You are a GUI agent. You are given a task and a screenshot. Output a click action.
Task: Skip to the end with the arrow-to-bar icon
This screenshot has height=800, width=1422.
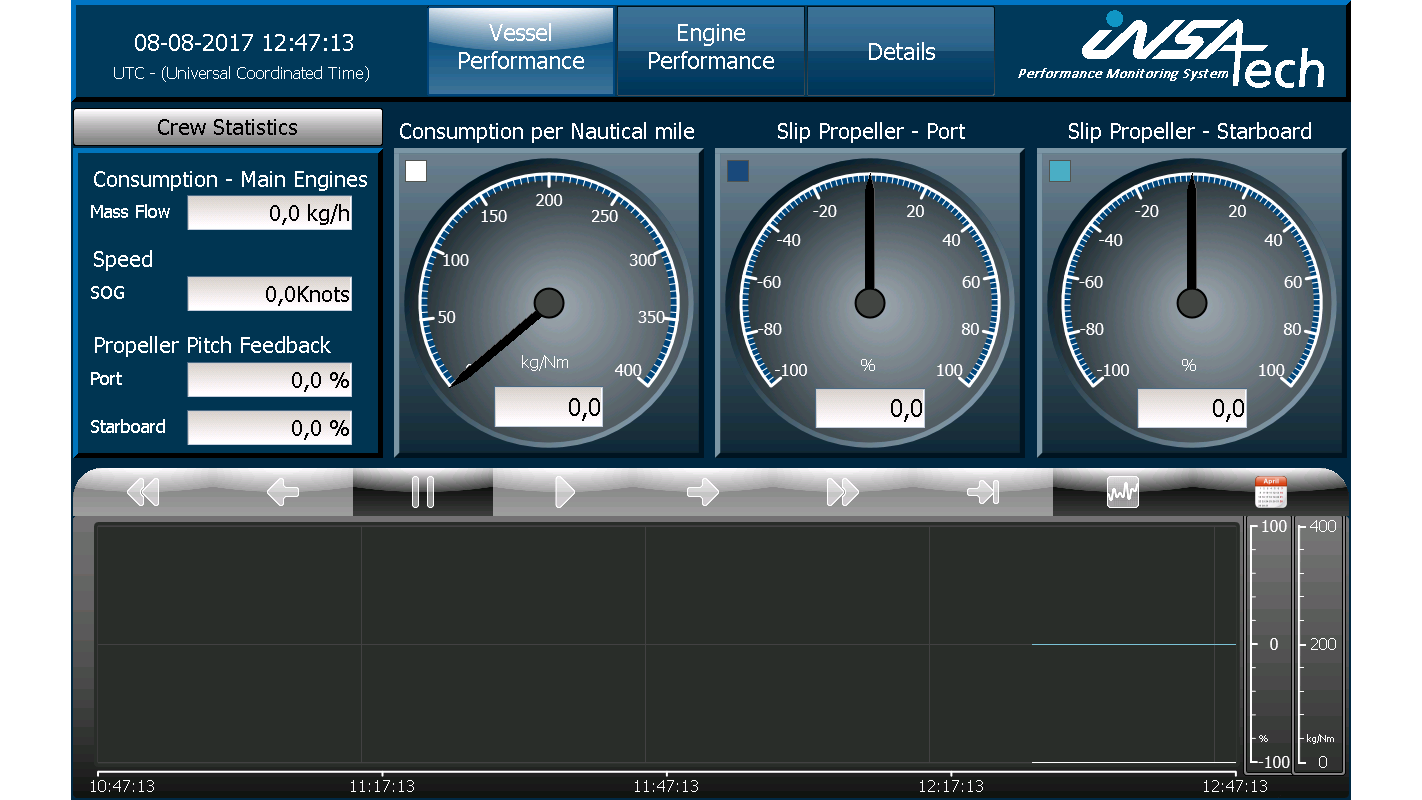(983, 491)
